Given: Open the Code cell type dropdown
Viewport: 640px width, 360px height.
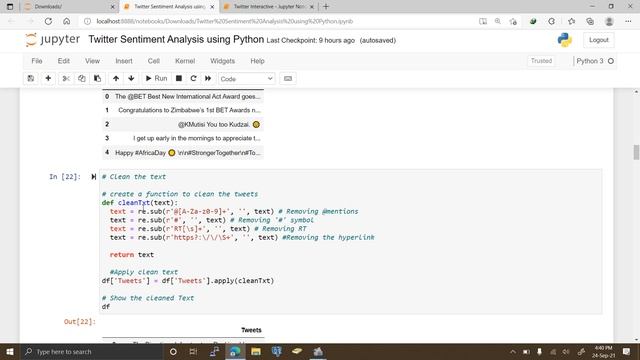Looking at the screenshot, I should 247,79.
